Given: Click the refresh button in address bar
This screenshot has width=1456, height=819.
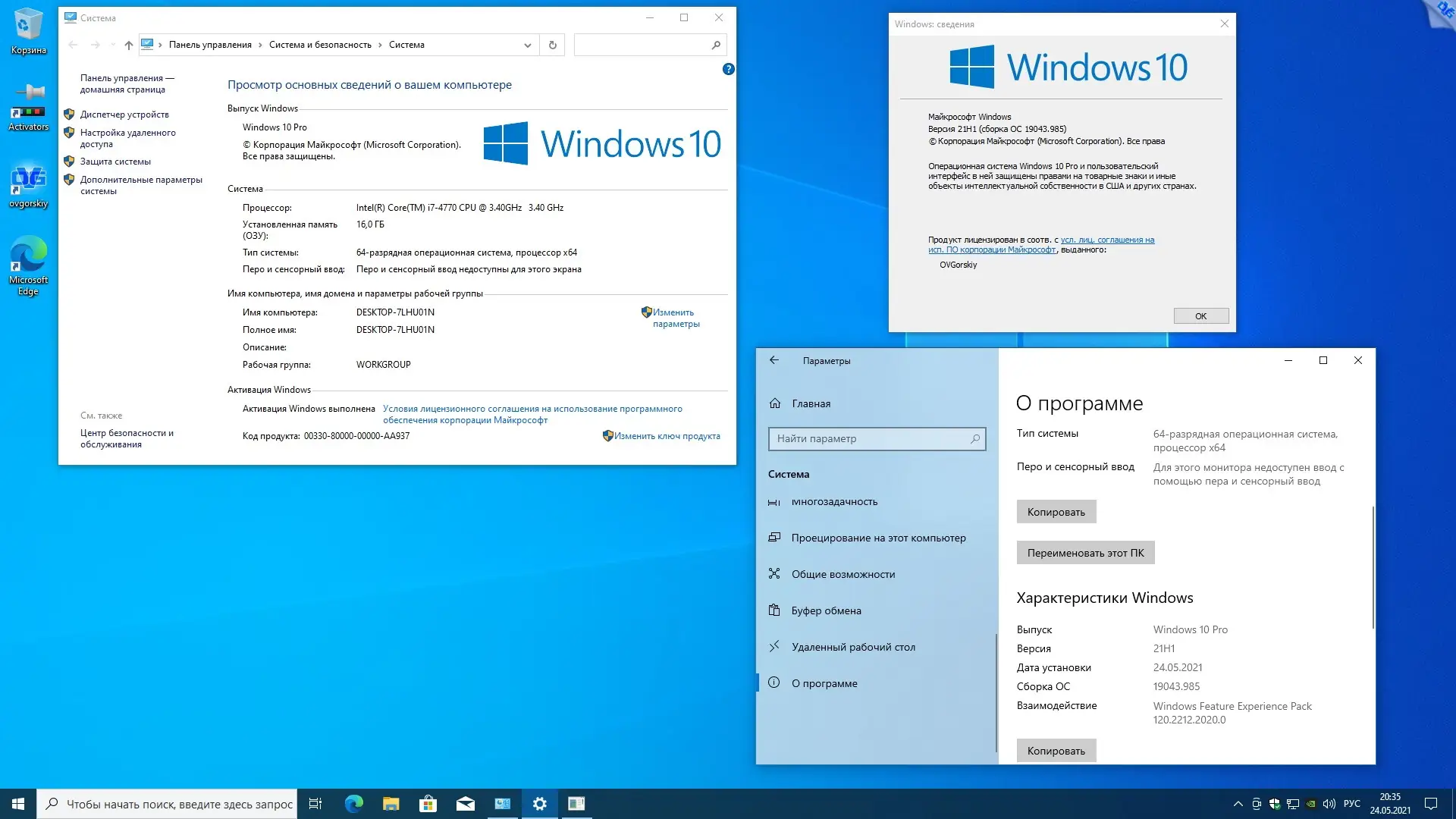Looking at the screenshot, I should pyautogui.click(x=552, y=45).
